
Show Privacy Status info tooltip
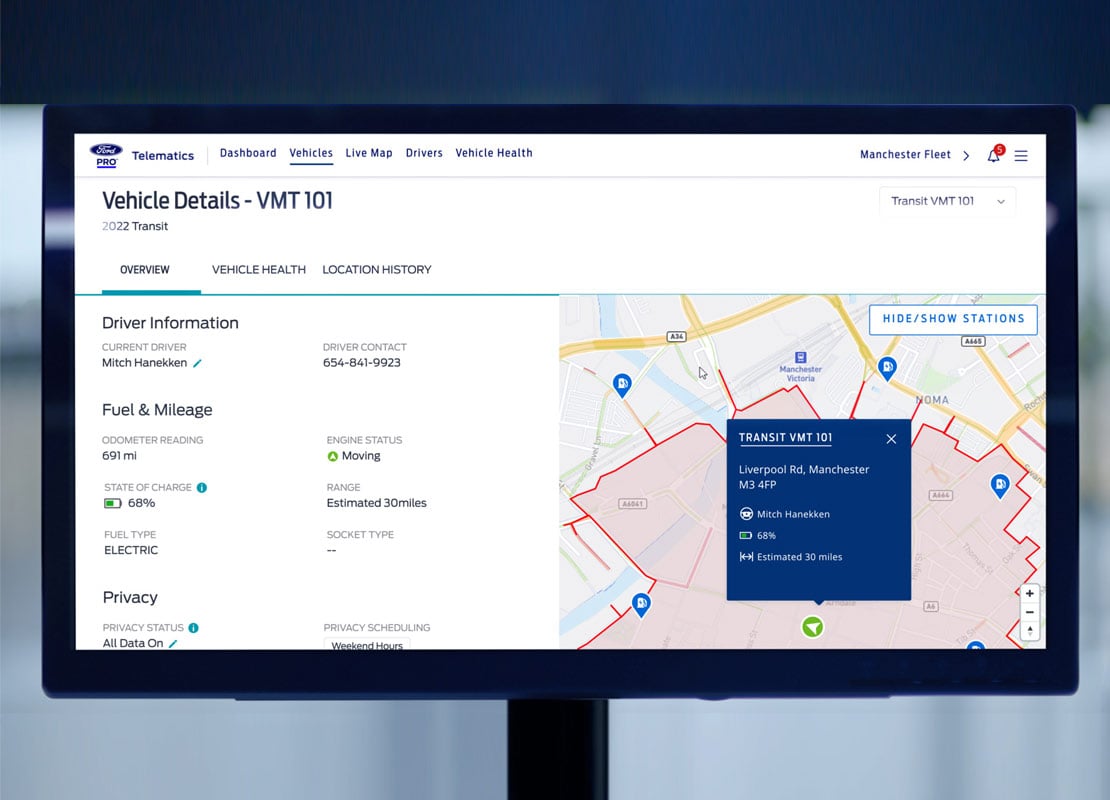pos(193,628)
